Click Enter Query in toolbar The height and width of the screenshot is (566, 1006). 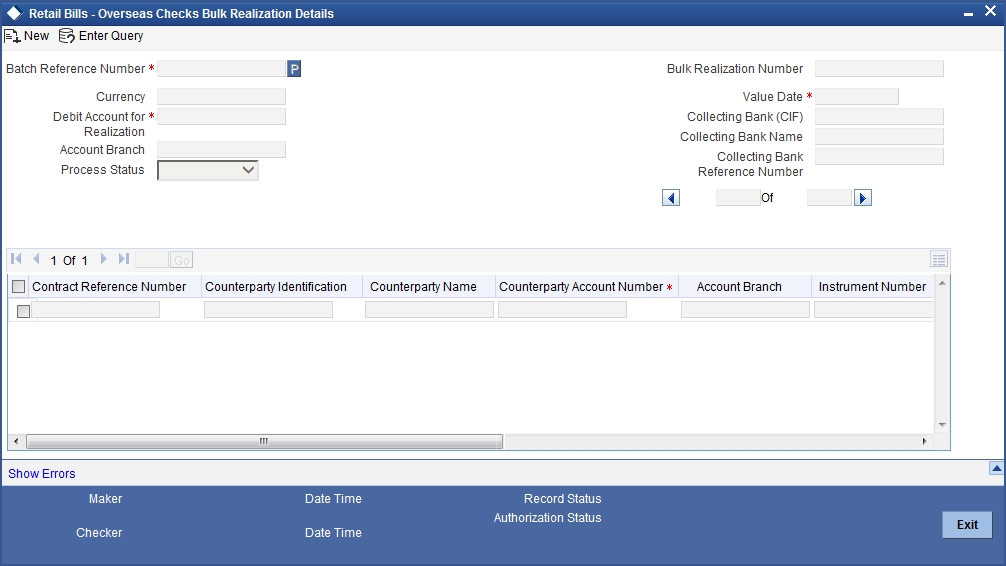click(x=101, y=36)
